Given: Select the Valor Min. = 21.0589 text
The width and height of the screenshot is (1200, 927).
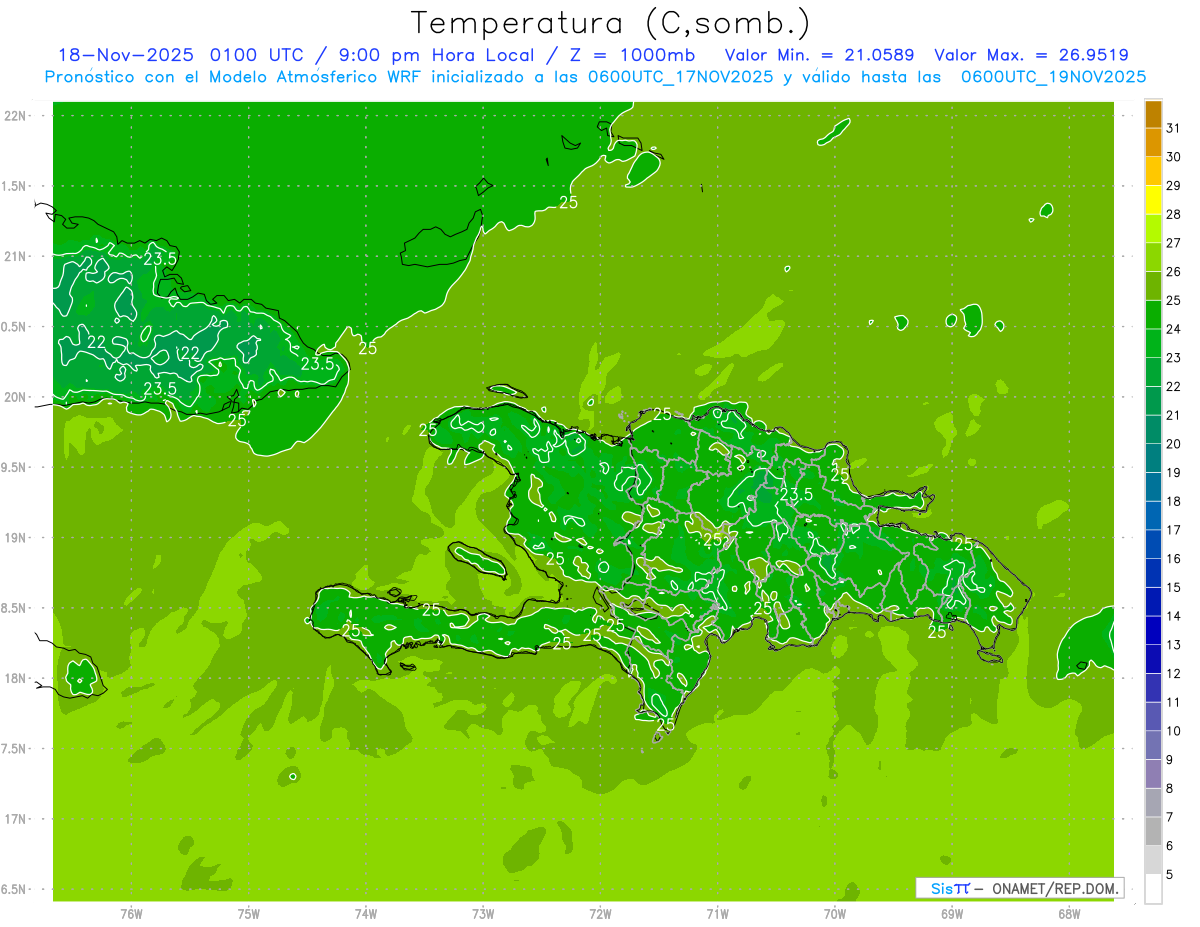Looking at the screenshot, I should [x=819, y=55].
